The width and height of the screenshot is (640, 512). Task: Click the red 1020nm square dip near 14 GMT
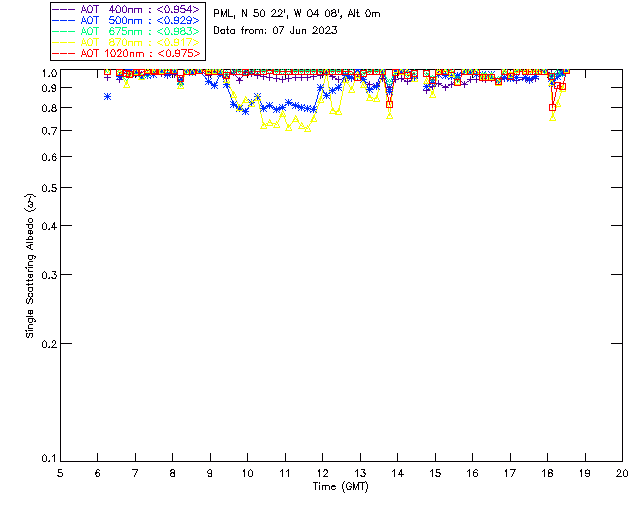(x=390, y=105)
